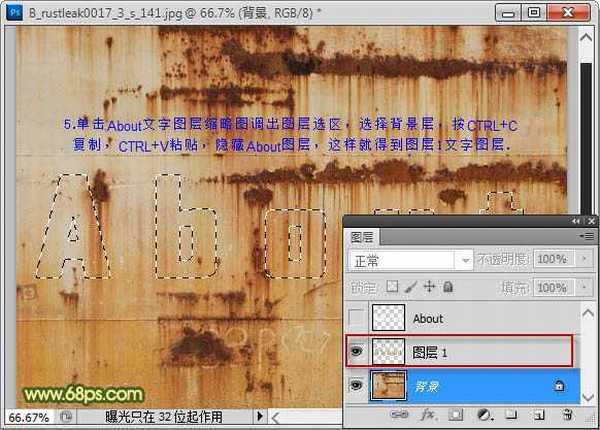Collapse the layers panel with double arrows

[576, 221]
